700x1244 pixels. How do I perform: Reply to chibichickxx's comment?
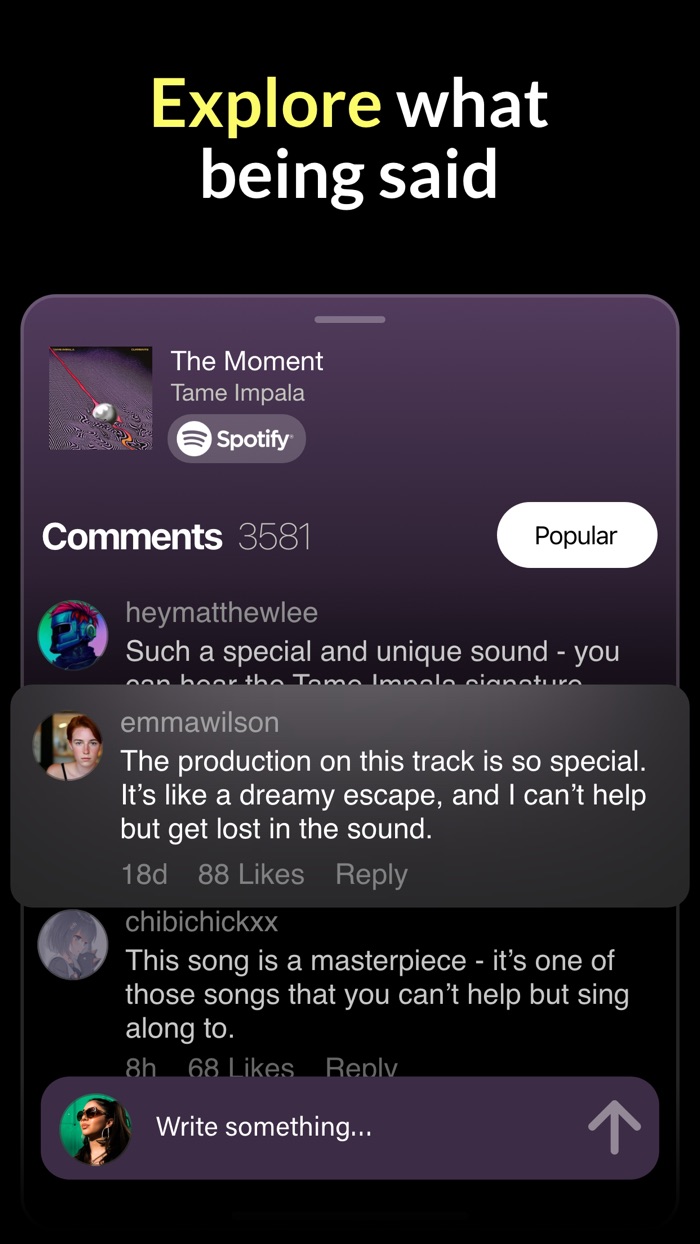361,1069
